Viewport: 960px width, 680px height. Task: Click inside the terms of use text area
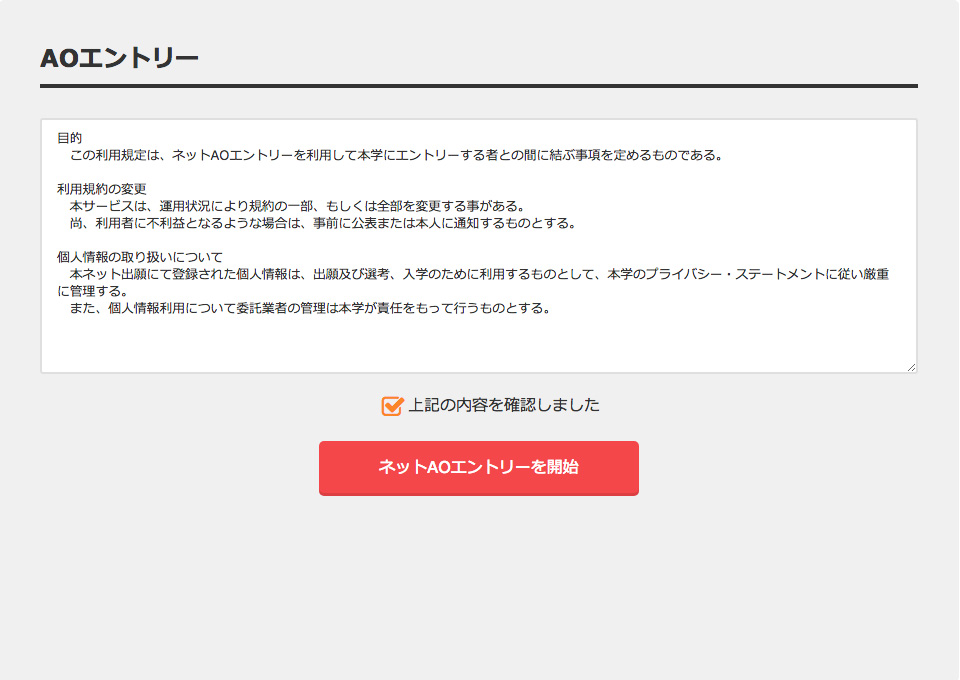pyautogui.click(x=479, y=246)
